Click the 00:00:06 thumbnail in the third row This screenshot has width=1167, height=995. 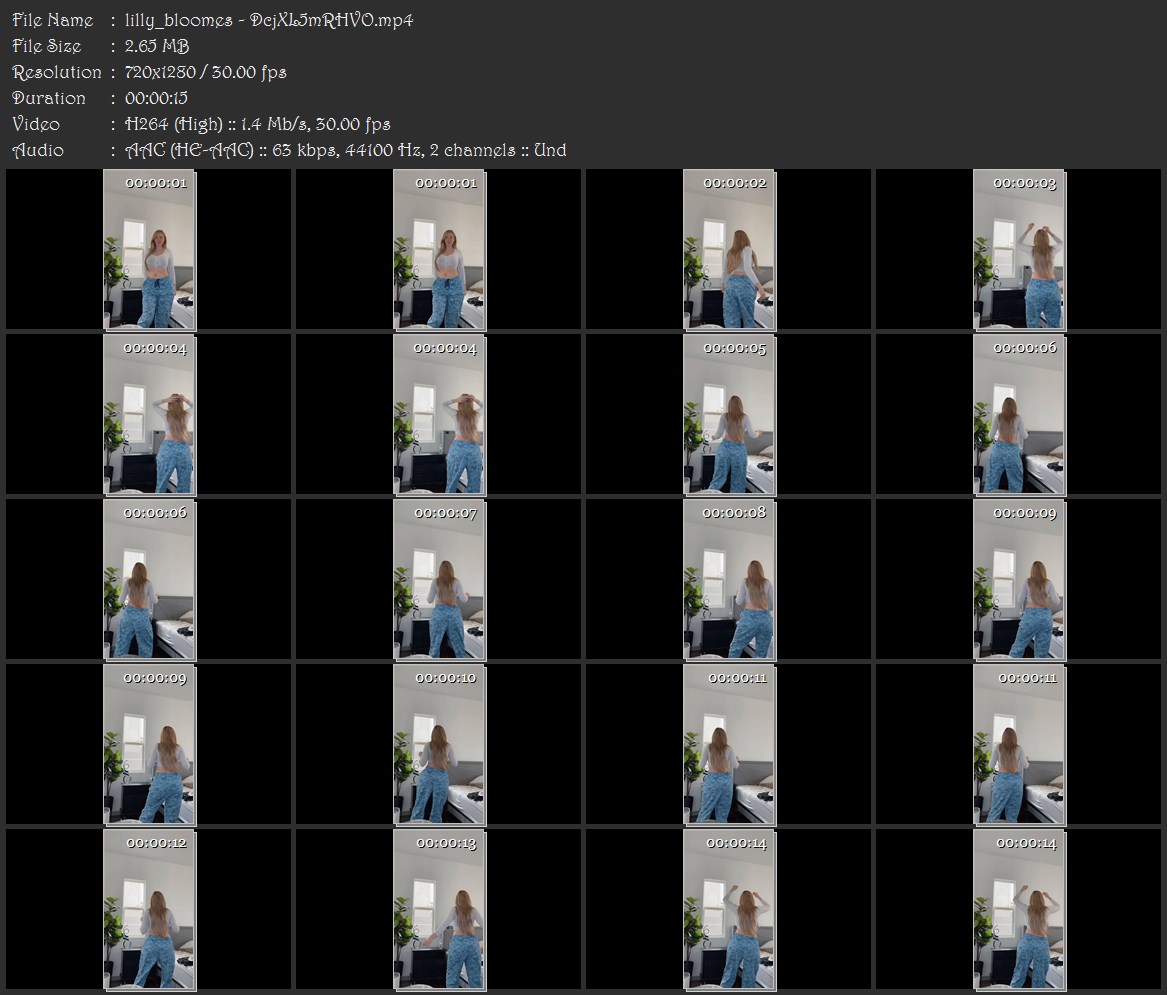tap(150, 580)
